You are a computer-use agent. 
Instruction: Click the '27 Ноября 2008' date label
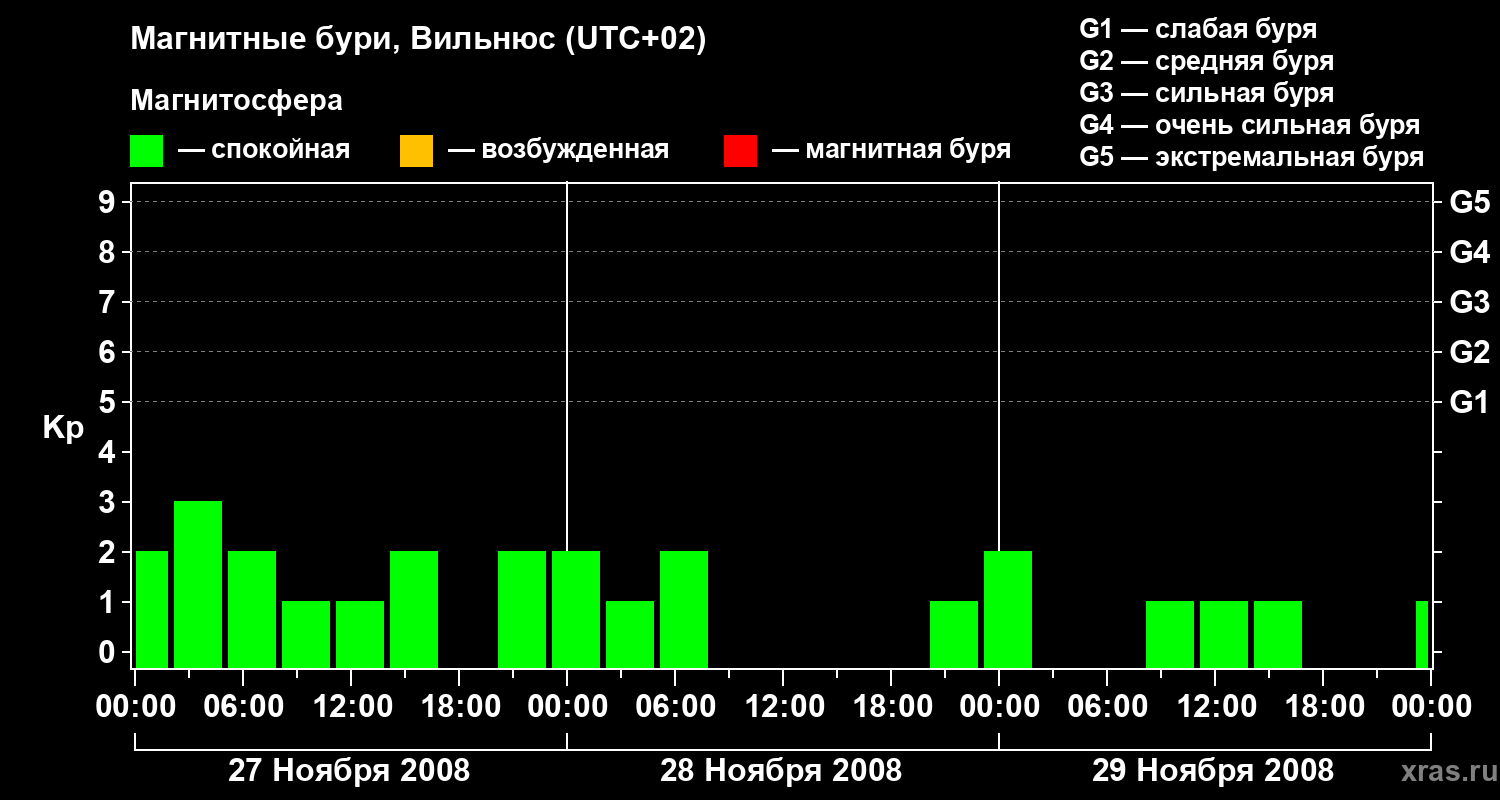tap(349, 770)
